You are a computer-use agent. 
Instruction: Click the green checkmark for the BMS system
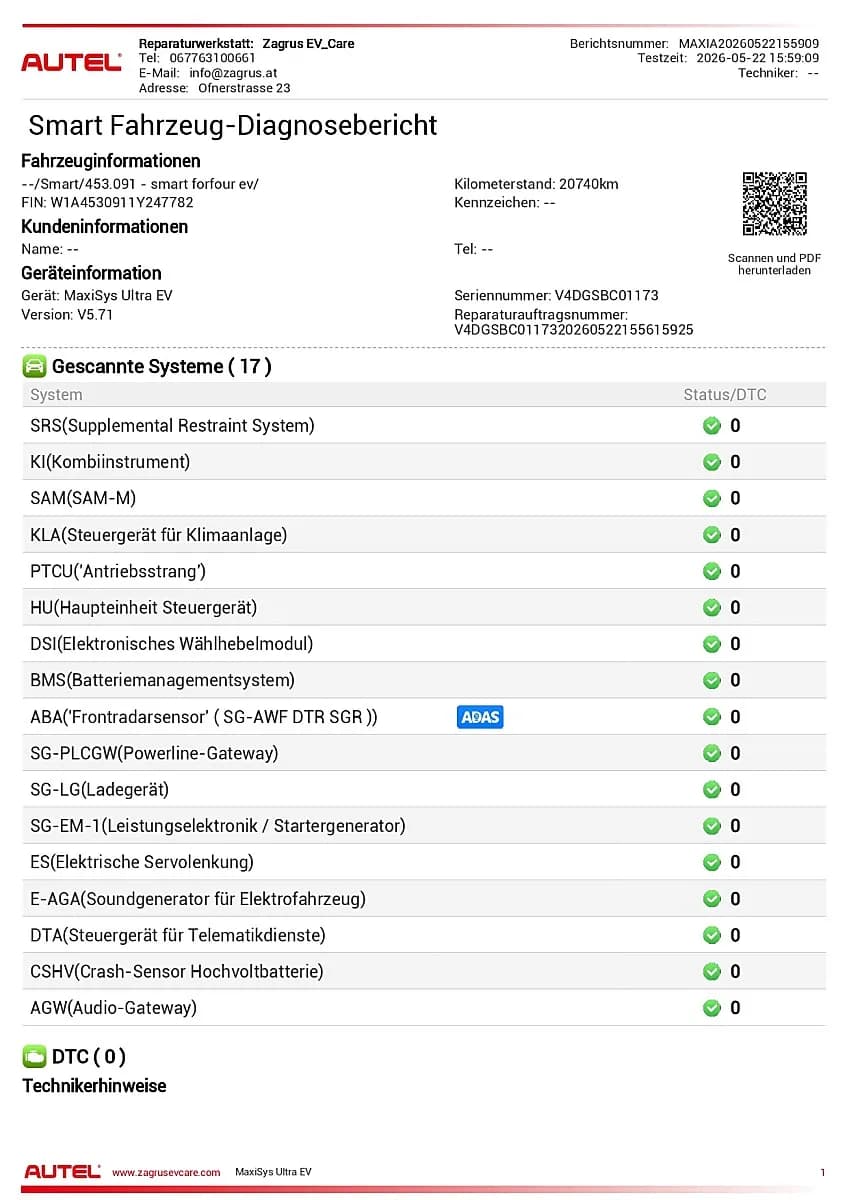click(712, 681)
